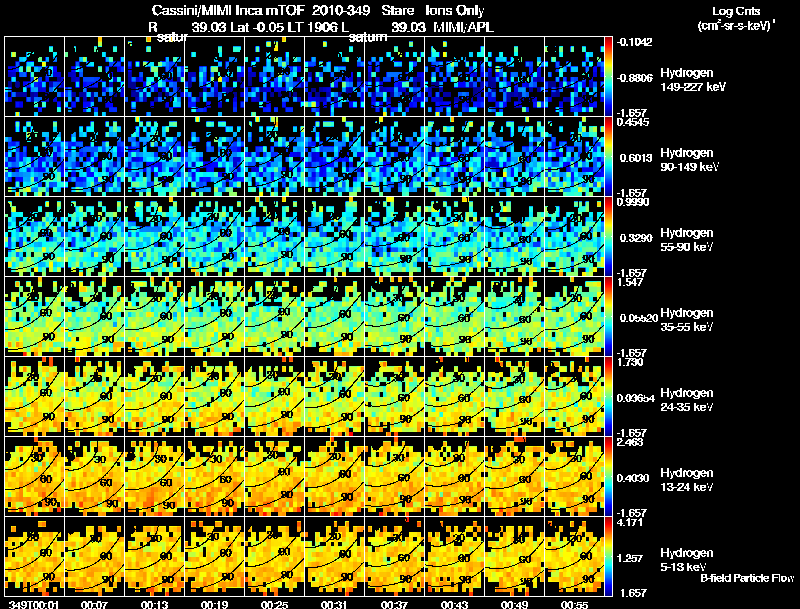800x609 pixels.
Task: Click the "Lat -0.05" header value
Action: [257, 27]
